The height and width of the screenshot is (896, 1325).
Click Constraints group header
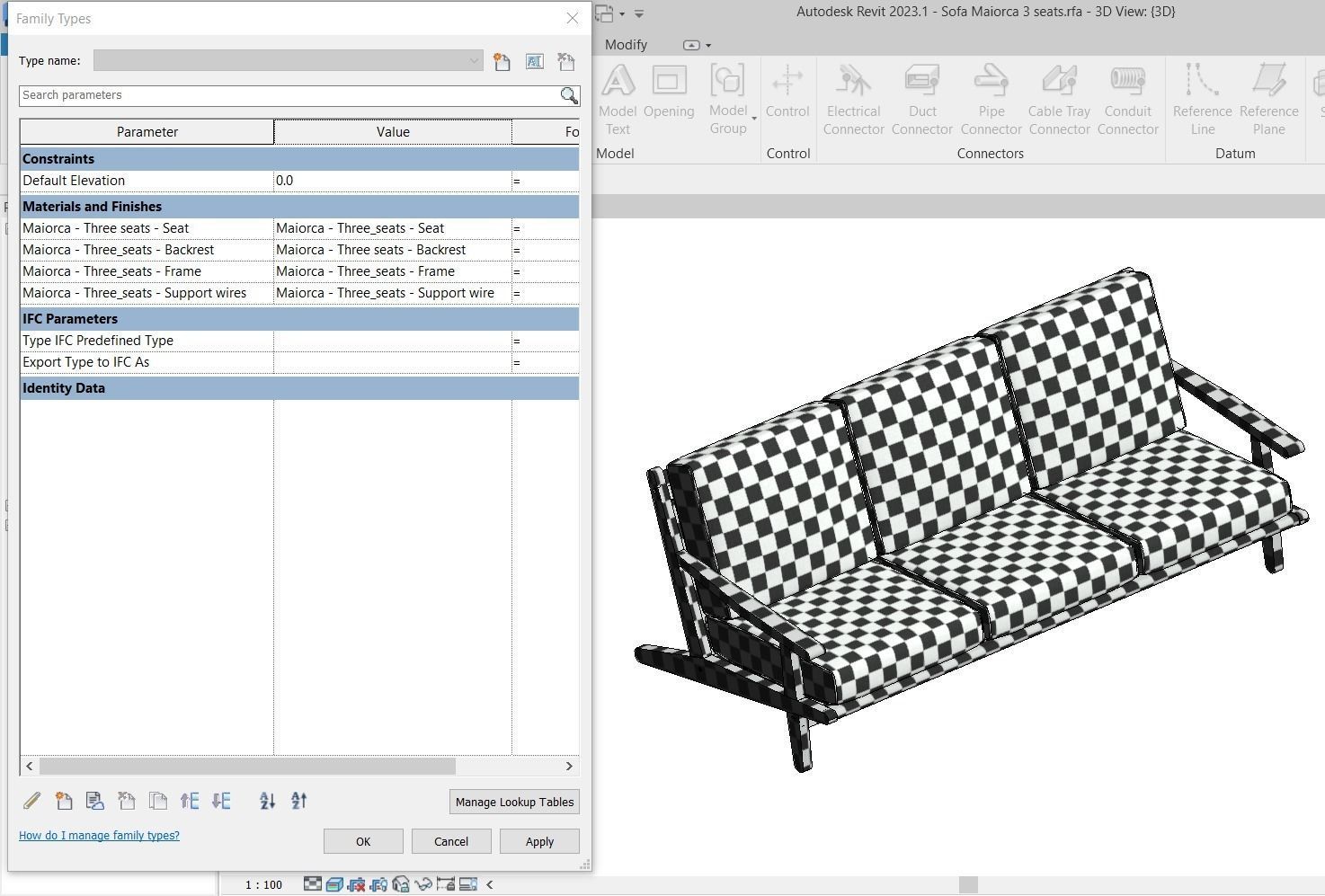point(299,159)
